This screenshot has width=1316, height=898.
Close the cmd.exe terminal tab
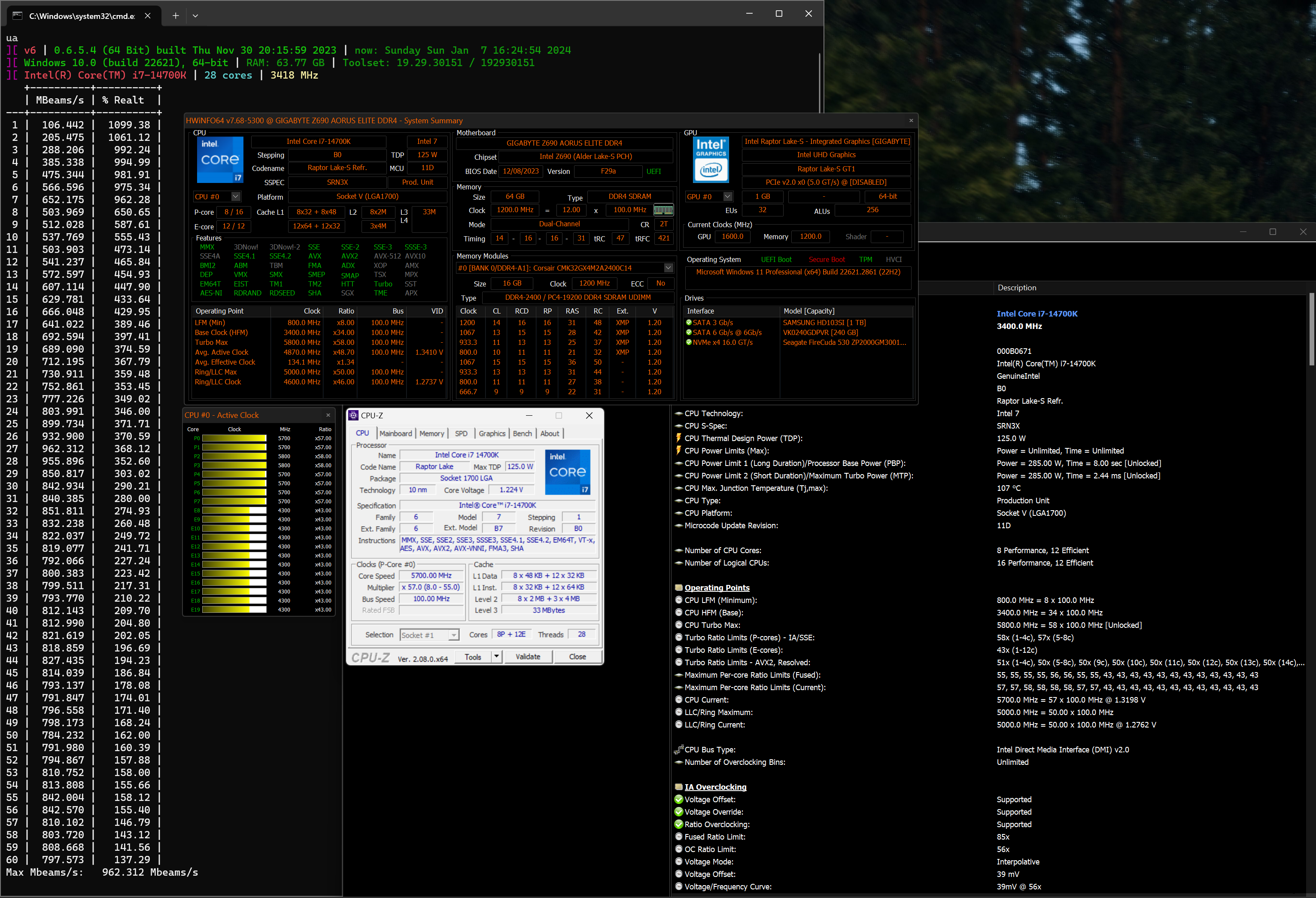[x=148, y=16]
